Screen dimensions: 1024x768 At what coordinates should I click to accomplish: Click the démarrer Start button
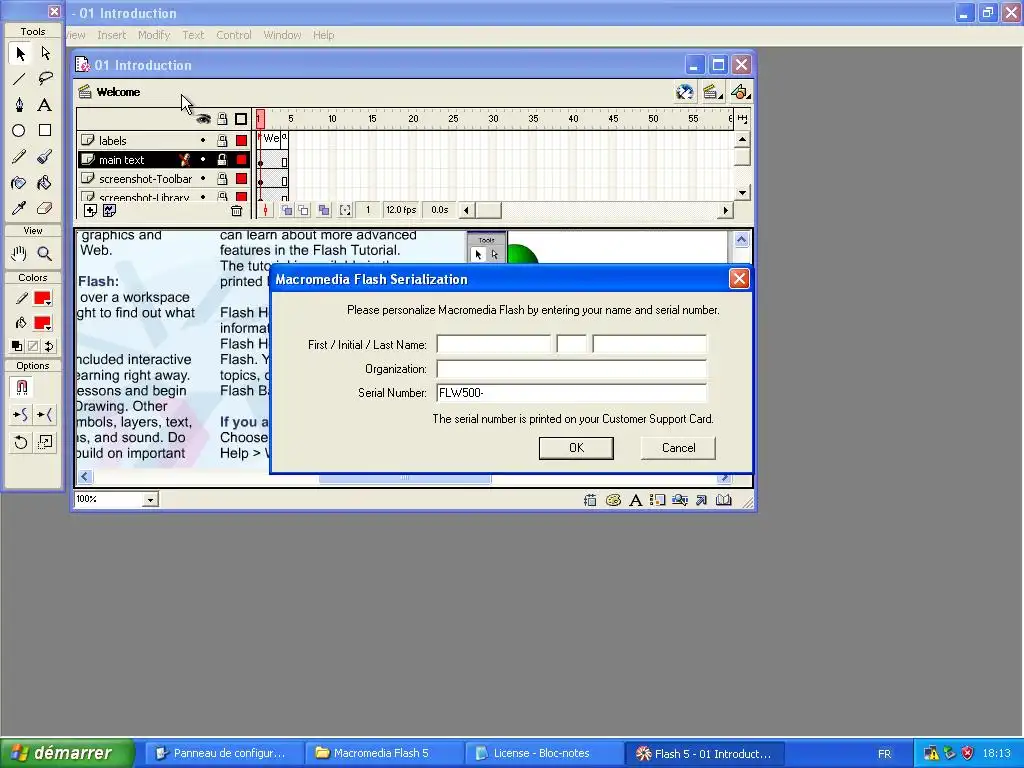[x=67, y=753]
